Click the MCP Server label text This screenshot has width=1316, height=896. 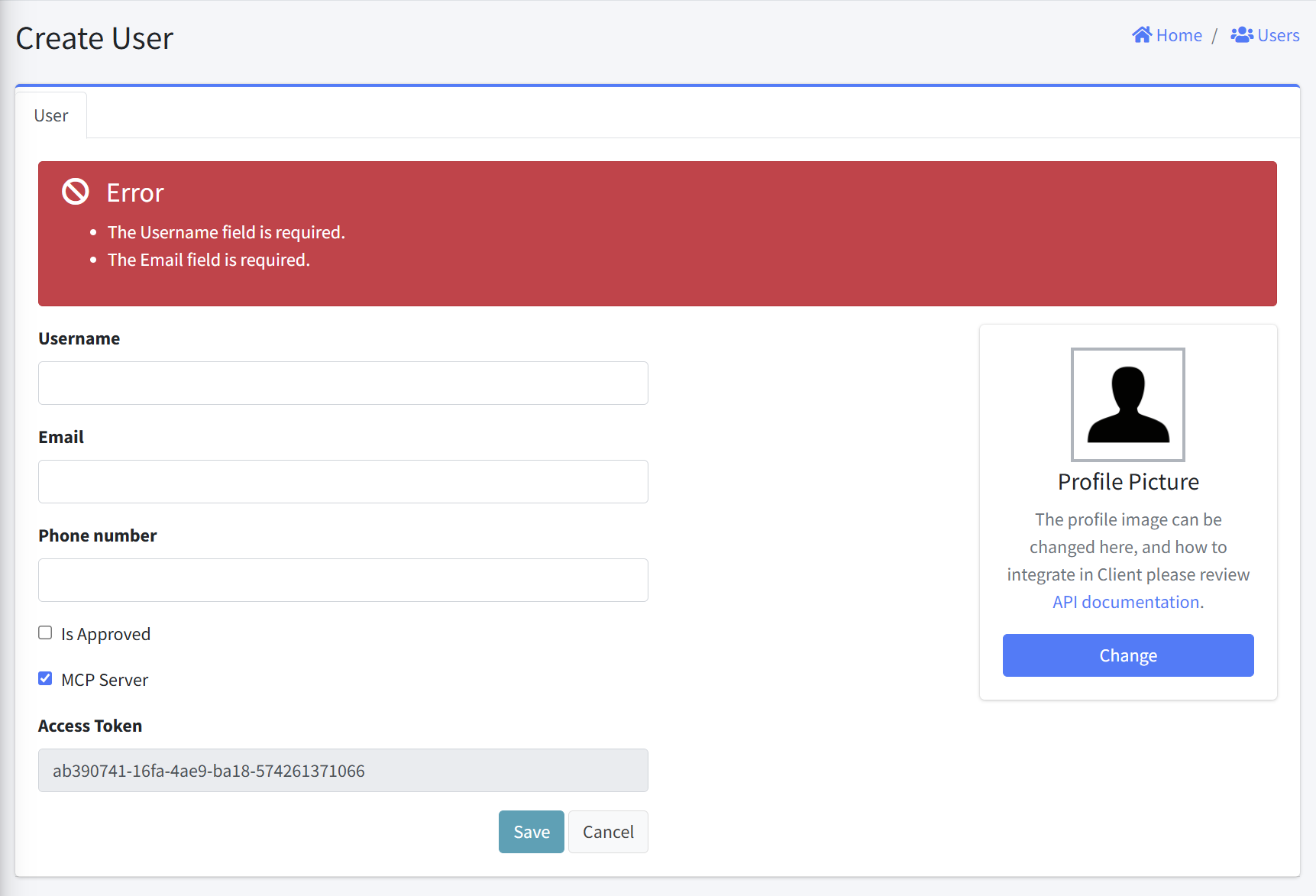pyautogui.click(x=105, y=680)
